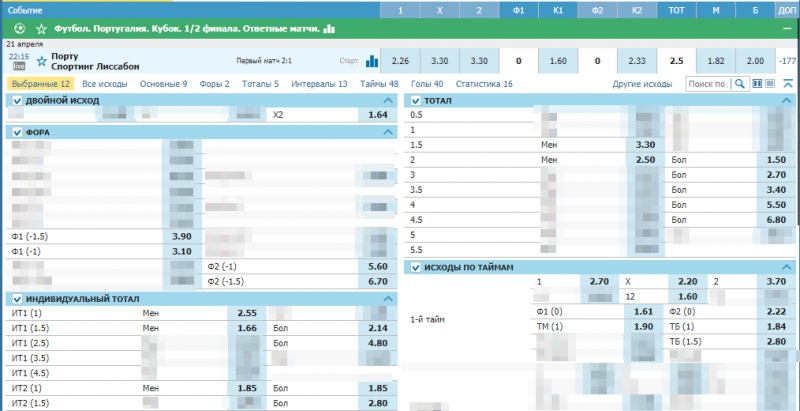Screen dimensions: 800x411
Task: Click the Другие исходы link
Action: 642,85
